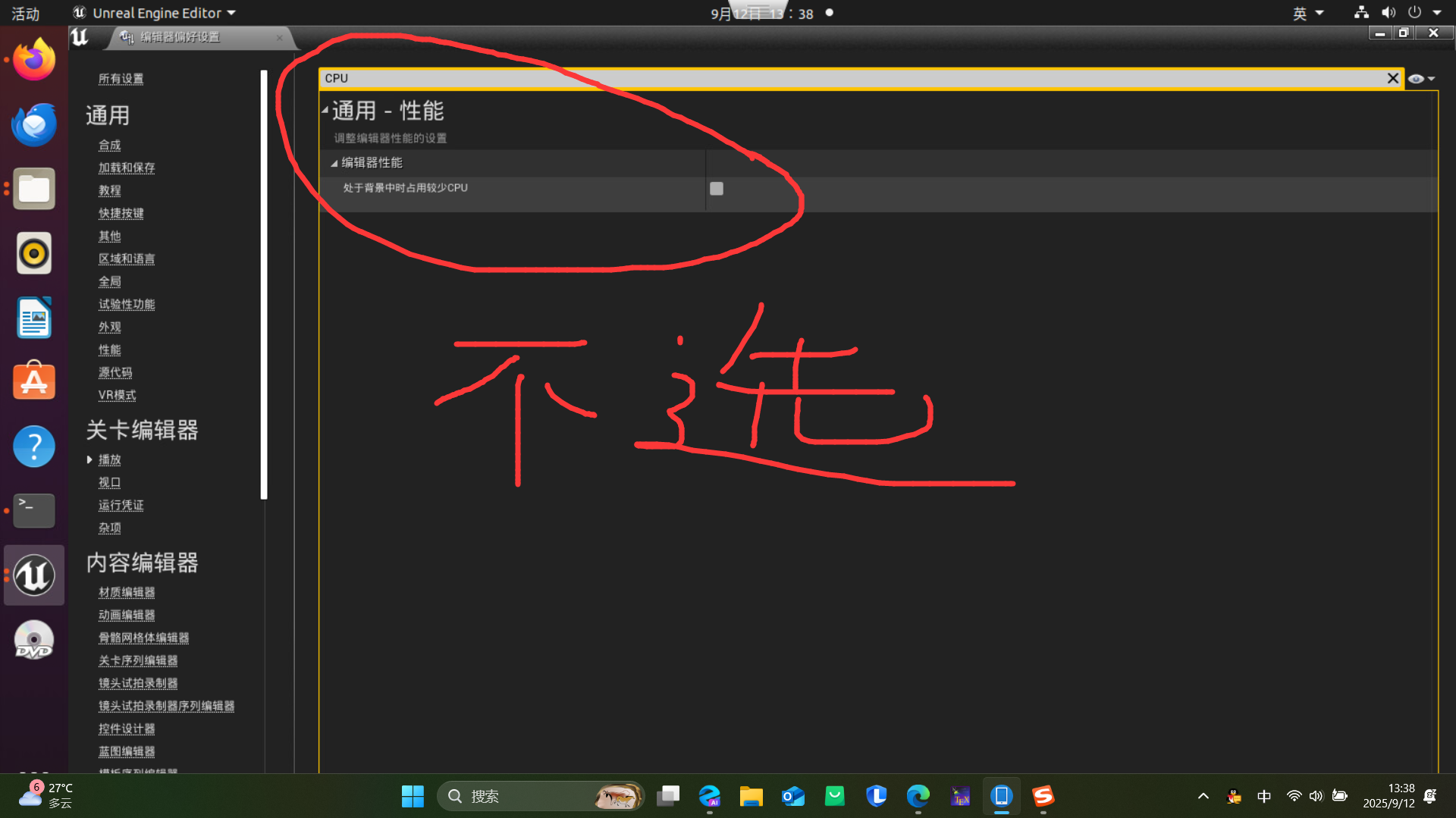1456x818 pixels.
Task: Open the 区域和语言 settings link
Action: (x=126, y=259)
